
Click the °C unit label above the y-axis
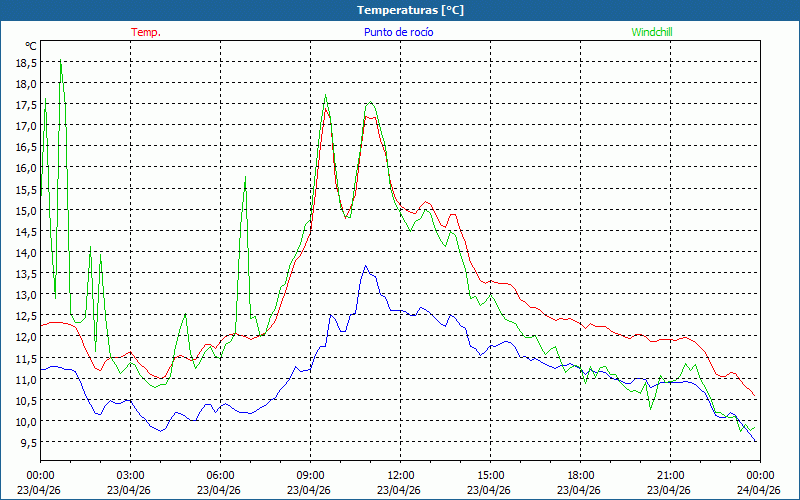31,46
